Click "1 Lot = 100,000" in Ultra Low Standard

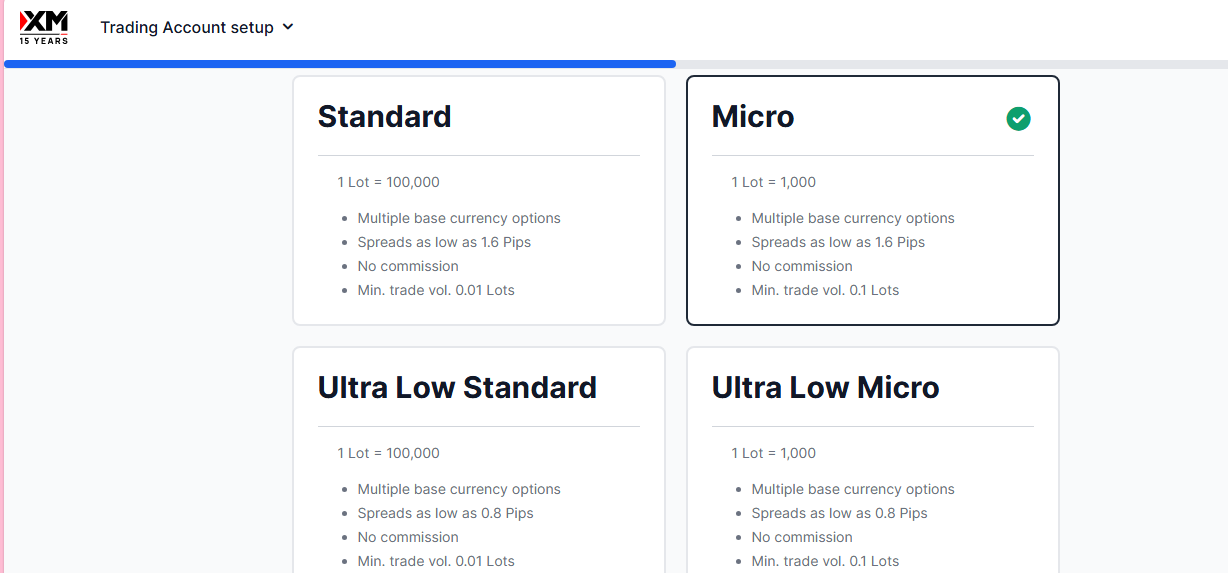[388, 453]
